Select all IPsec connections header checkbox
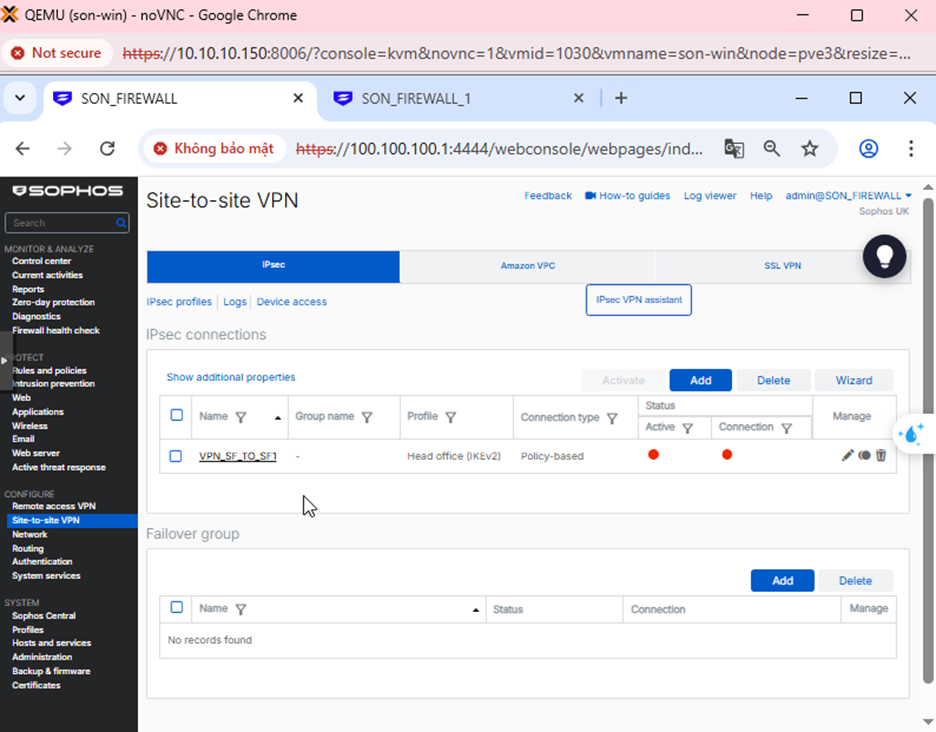This screenshot has height=732, width=936. (x=177, y=415)
